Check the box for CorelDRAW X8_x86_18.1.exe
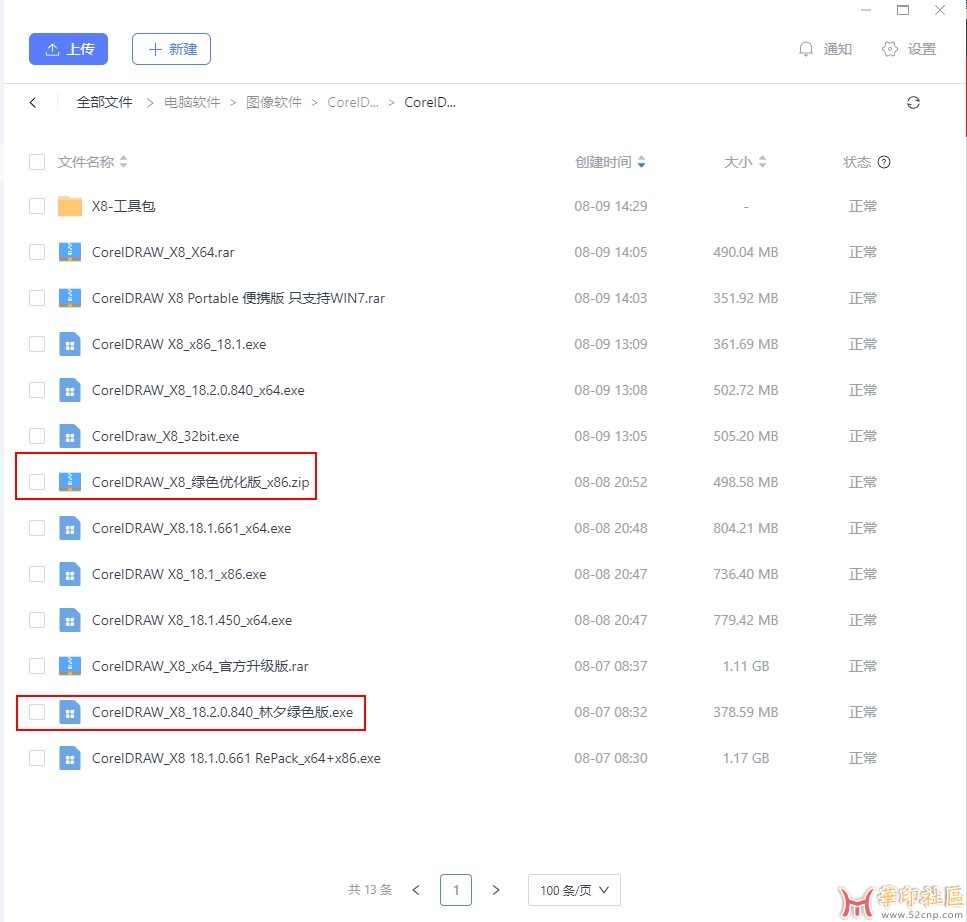 click(37, 344)
